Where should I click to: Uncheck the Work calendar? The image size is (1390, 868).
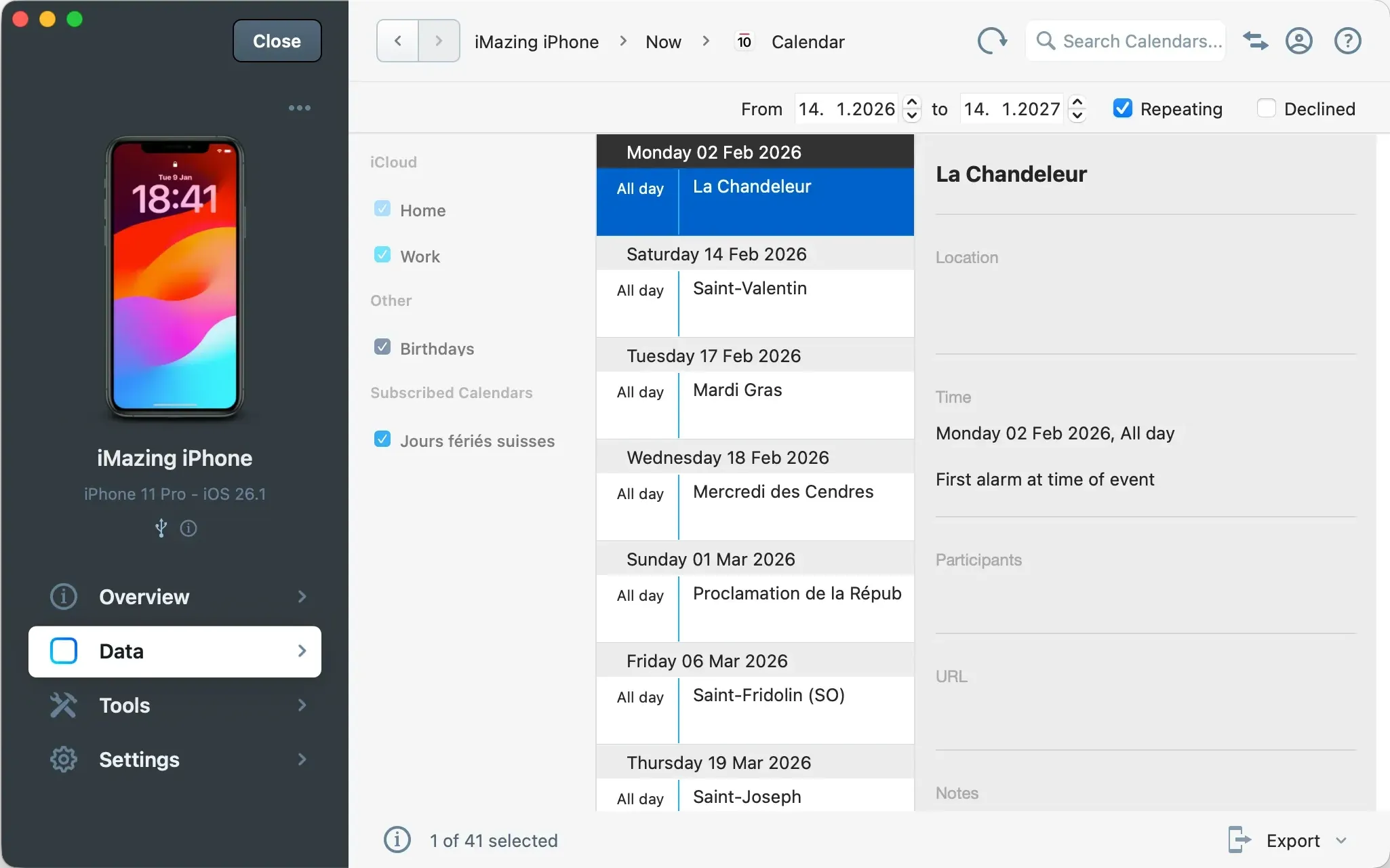click(382, 254)
